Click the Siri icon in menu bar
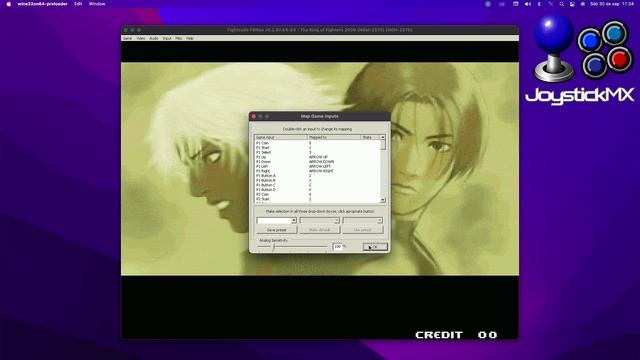640x360 pixels. point(582,4)
